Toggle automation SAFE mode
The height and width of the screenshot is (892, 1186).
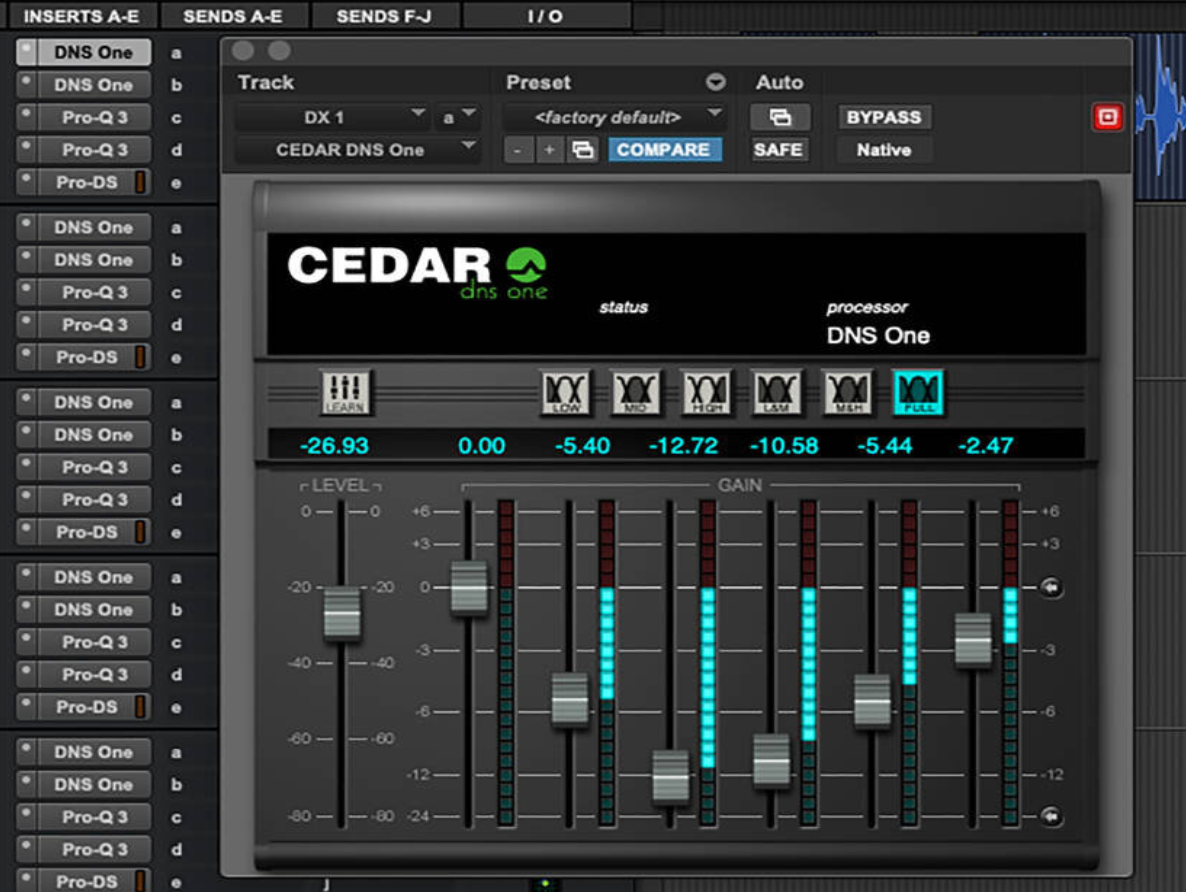tap(778, 150)
